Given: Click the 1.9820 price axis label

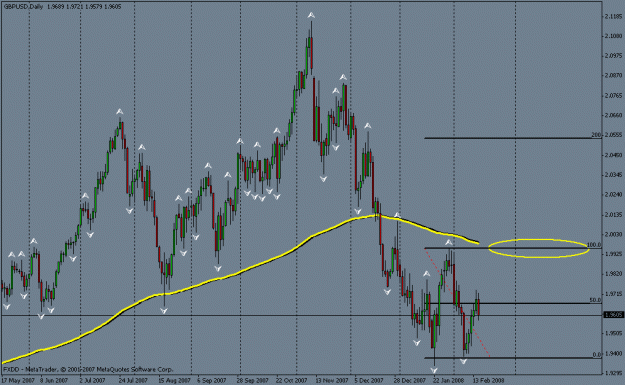Looking at the screenshot, I should coord(613,274).
